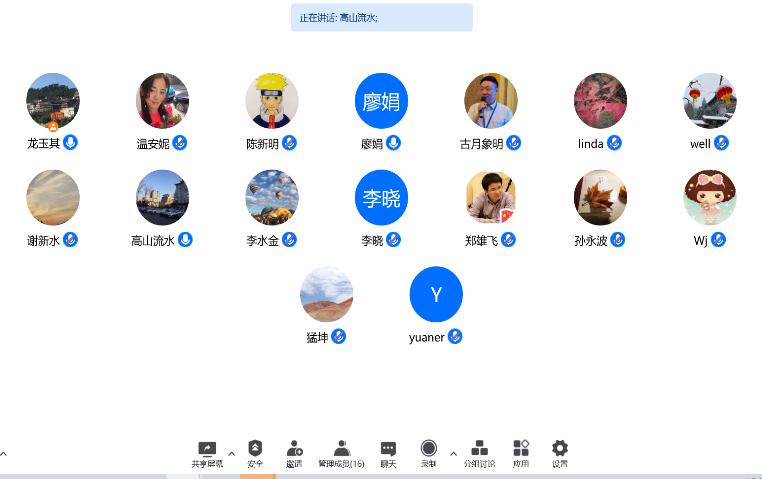Toggle muted microphone icon next to linda

(614, 143)
